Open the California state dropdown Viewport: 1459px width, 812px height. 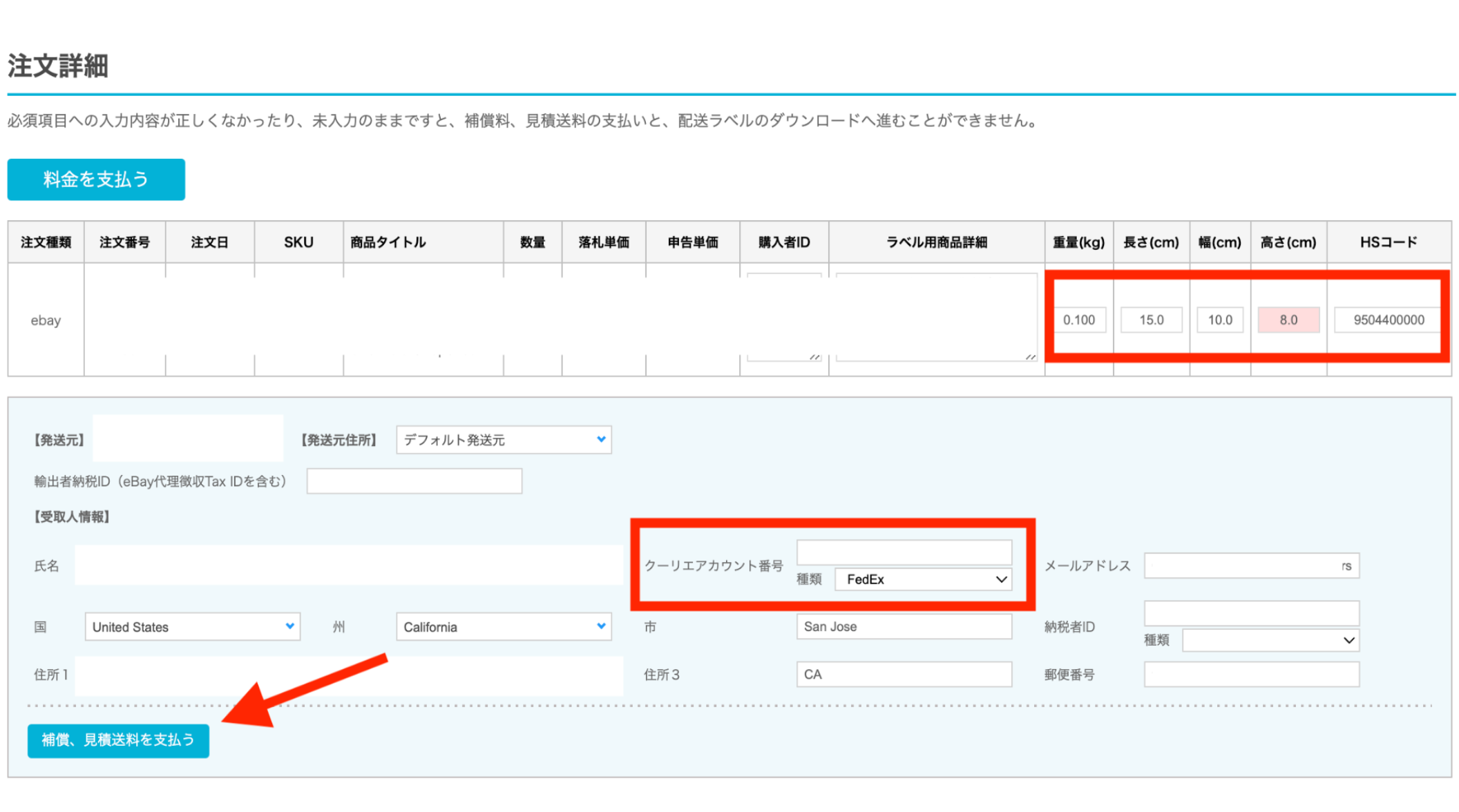(504, 627)
